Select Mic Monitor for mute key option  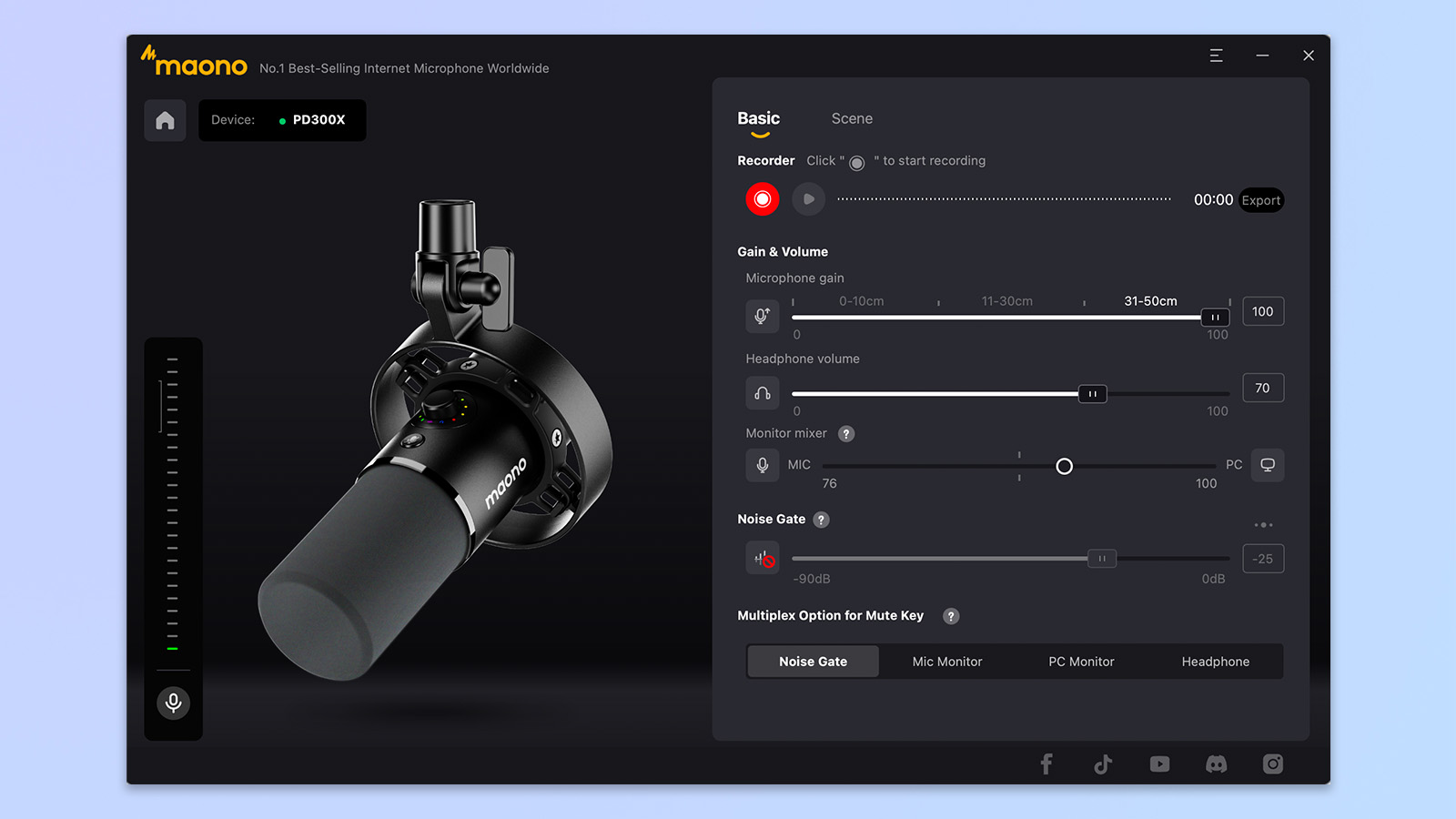point(947,662)
